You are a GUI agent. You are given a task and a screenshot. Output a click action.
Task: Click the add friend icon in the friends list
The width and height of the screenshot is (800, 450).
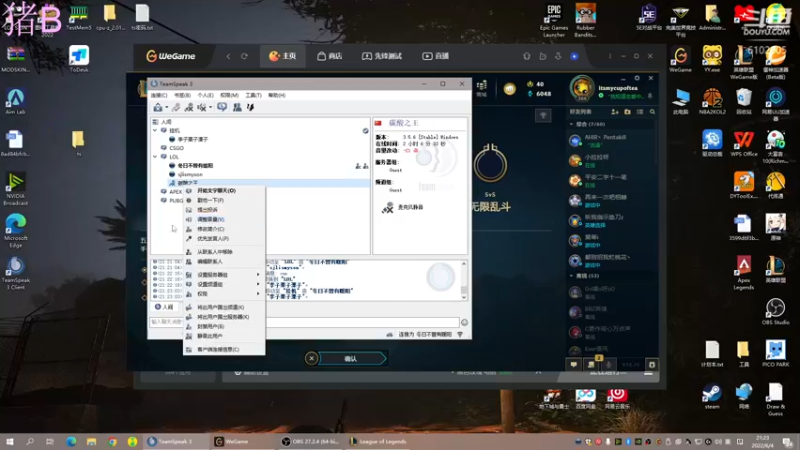(615, 112)
